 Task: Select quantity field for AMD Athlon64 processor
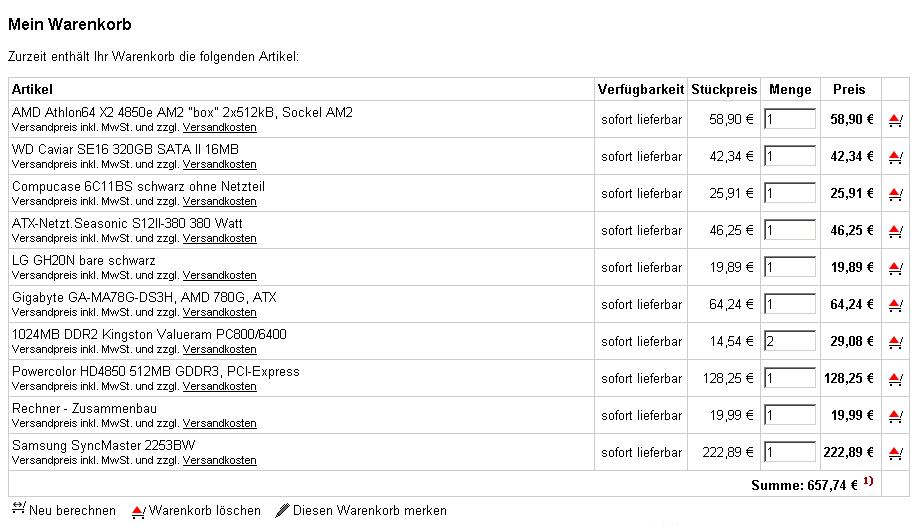click(x=790, y=119)
